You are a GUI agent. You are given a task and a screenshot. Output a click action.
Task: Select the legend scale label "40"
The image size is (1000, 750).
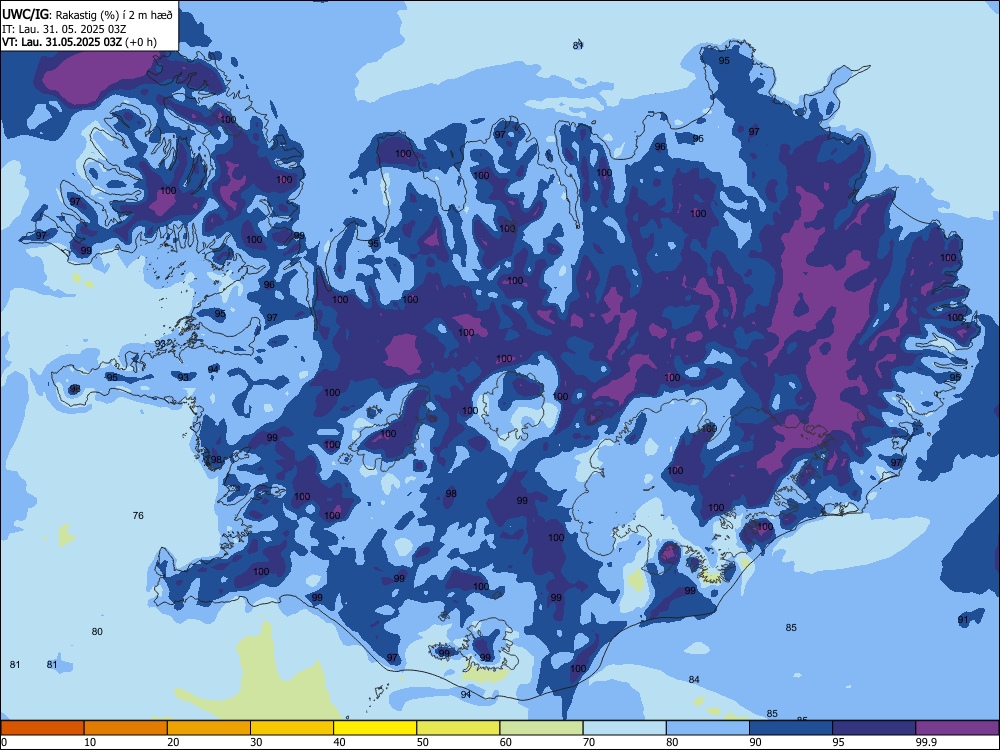tap(340, 742)
